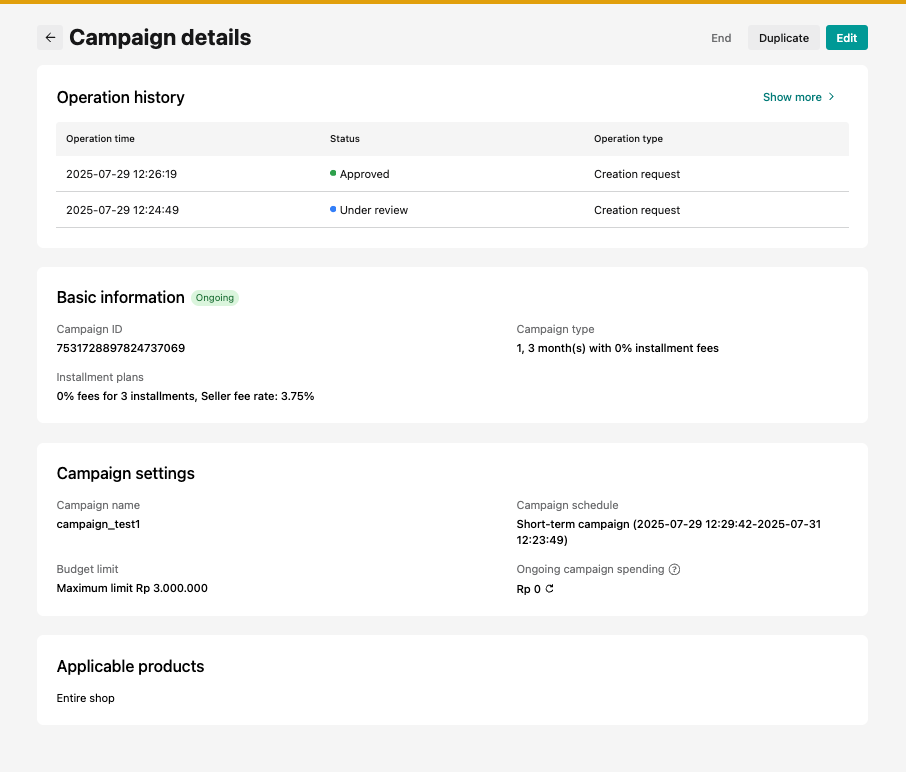This screenshot has width=906, height=772.
Task: Click Entire shop under Applicable products
Action: pos(86,698)
